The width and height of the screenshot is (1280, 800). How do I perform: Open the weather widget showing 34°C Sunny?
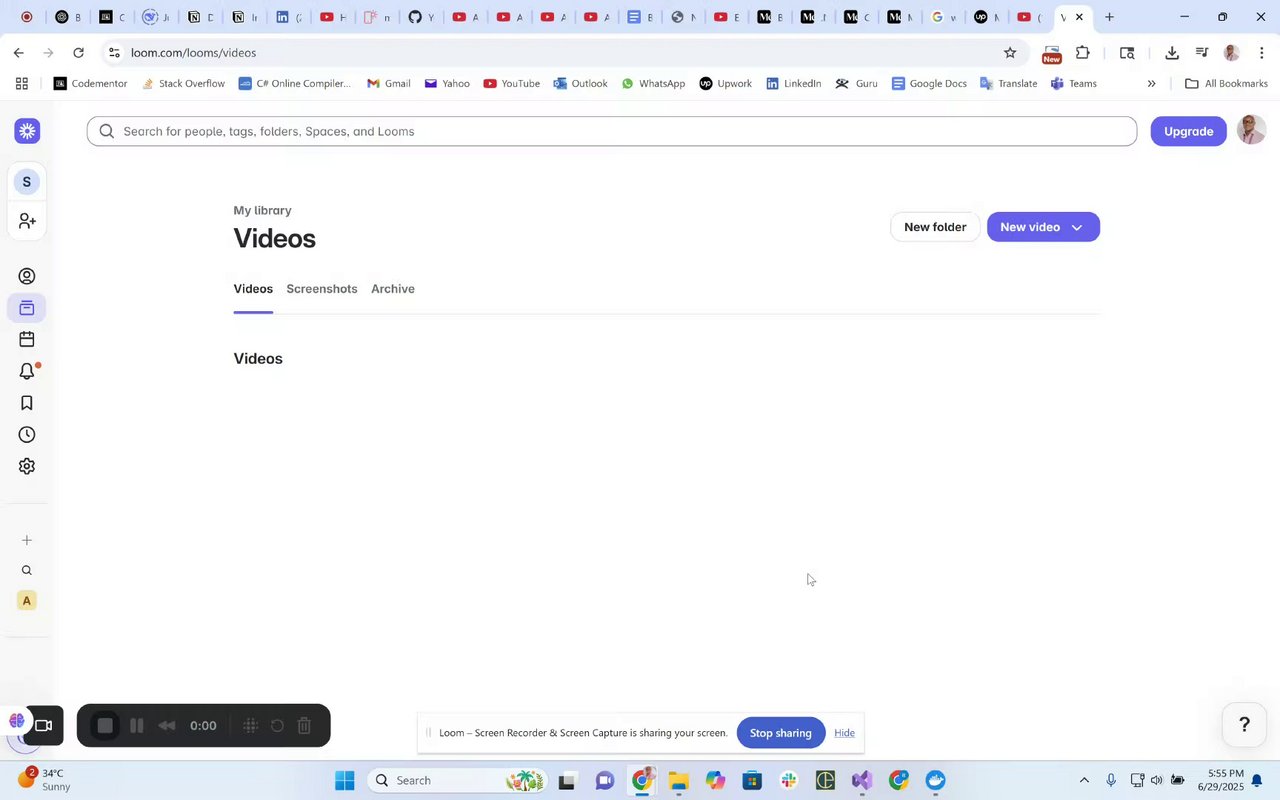[x=45, y=780]
